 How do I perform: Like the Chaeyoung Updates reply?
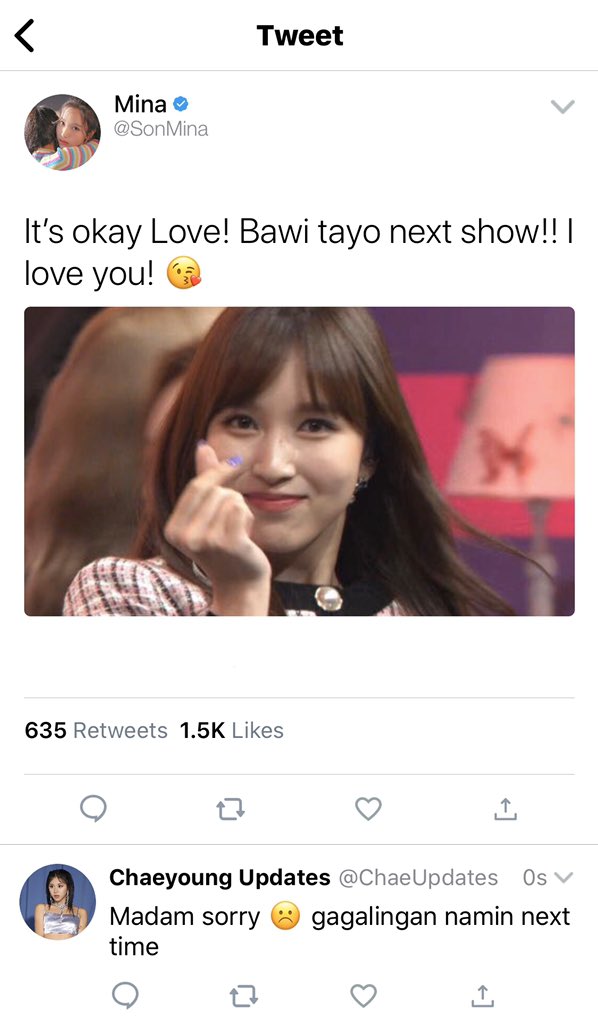click(364, 995)
